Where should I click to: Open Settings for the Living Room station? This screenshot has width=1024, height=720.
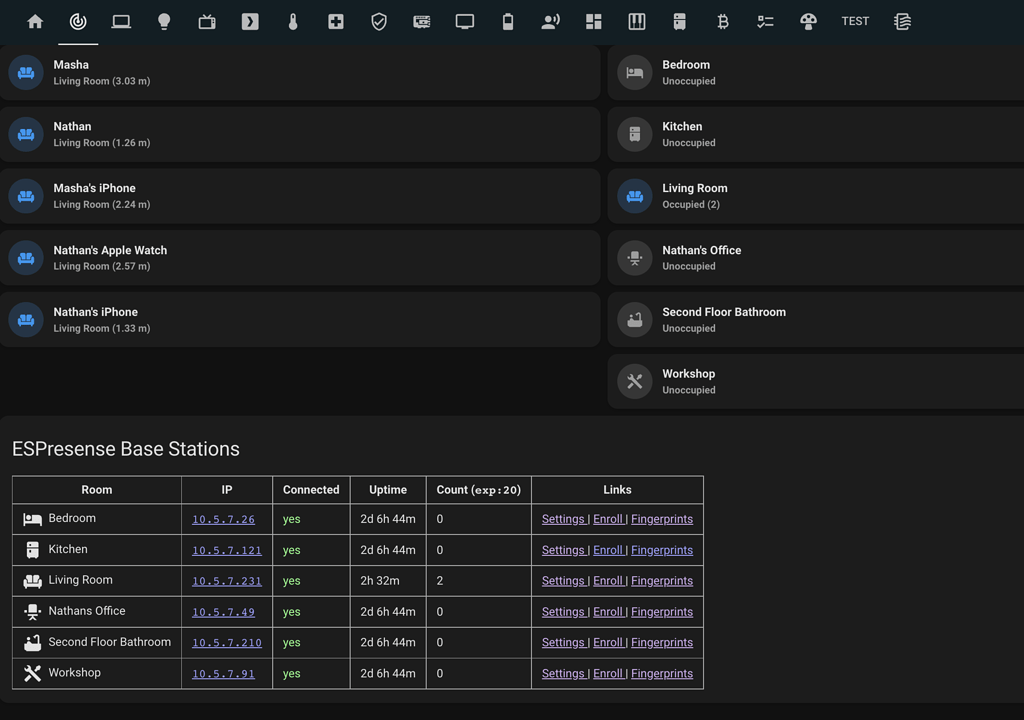pos(563,580)
